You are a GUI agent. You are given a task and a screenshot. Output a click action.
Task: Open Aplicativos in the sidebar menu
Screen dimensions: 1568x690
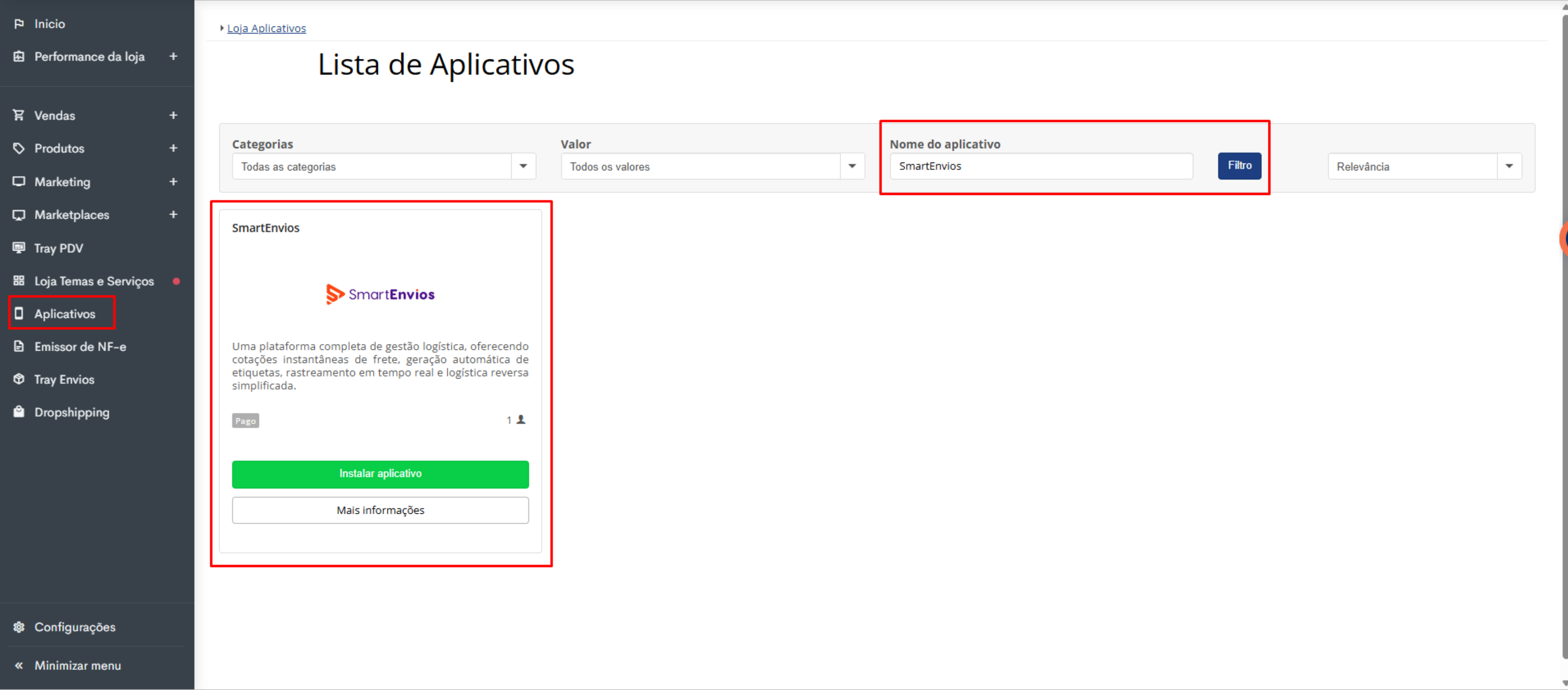click(64, 314)
